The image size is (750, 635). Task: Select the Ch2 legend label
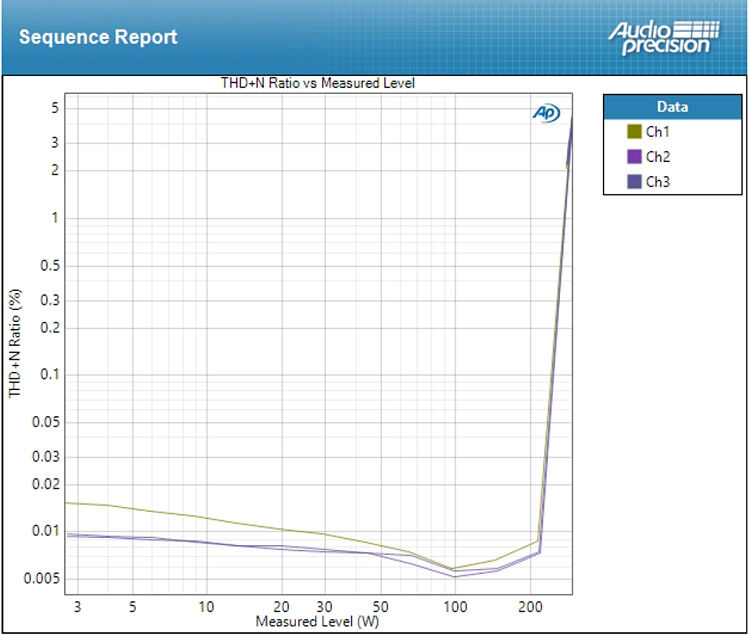[x=658, y=156]
